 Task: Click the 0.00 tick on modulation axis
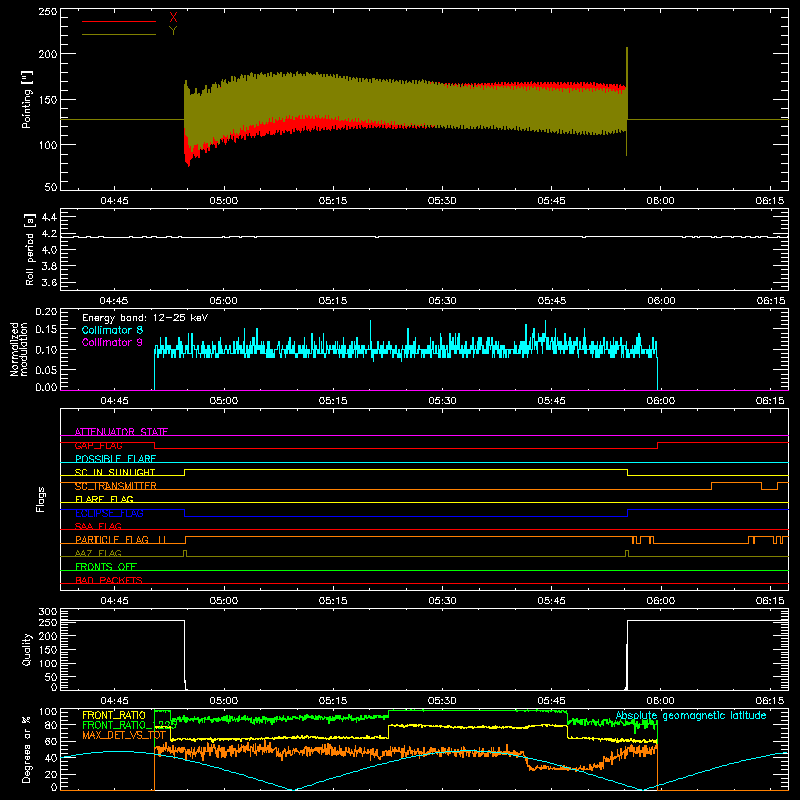click(46, 387)
